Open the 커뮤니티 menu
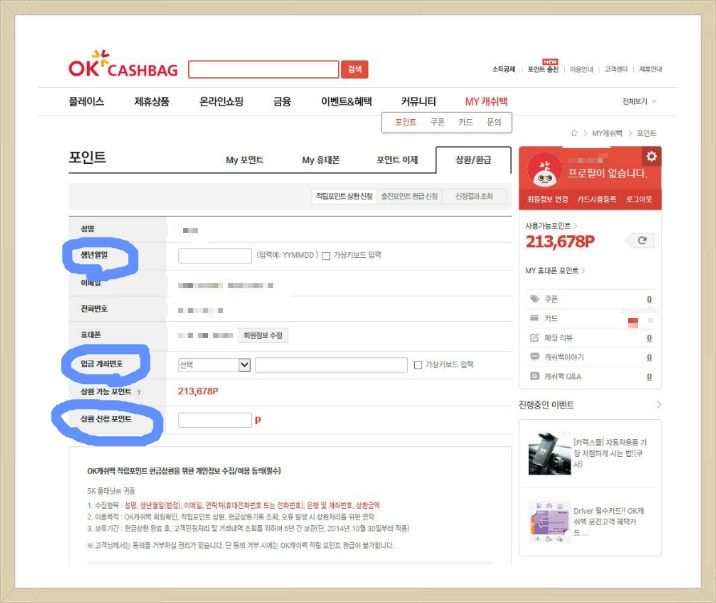 click(x=418, y=101)
